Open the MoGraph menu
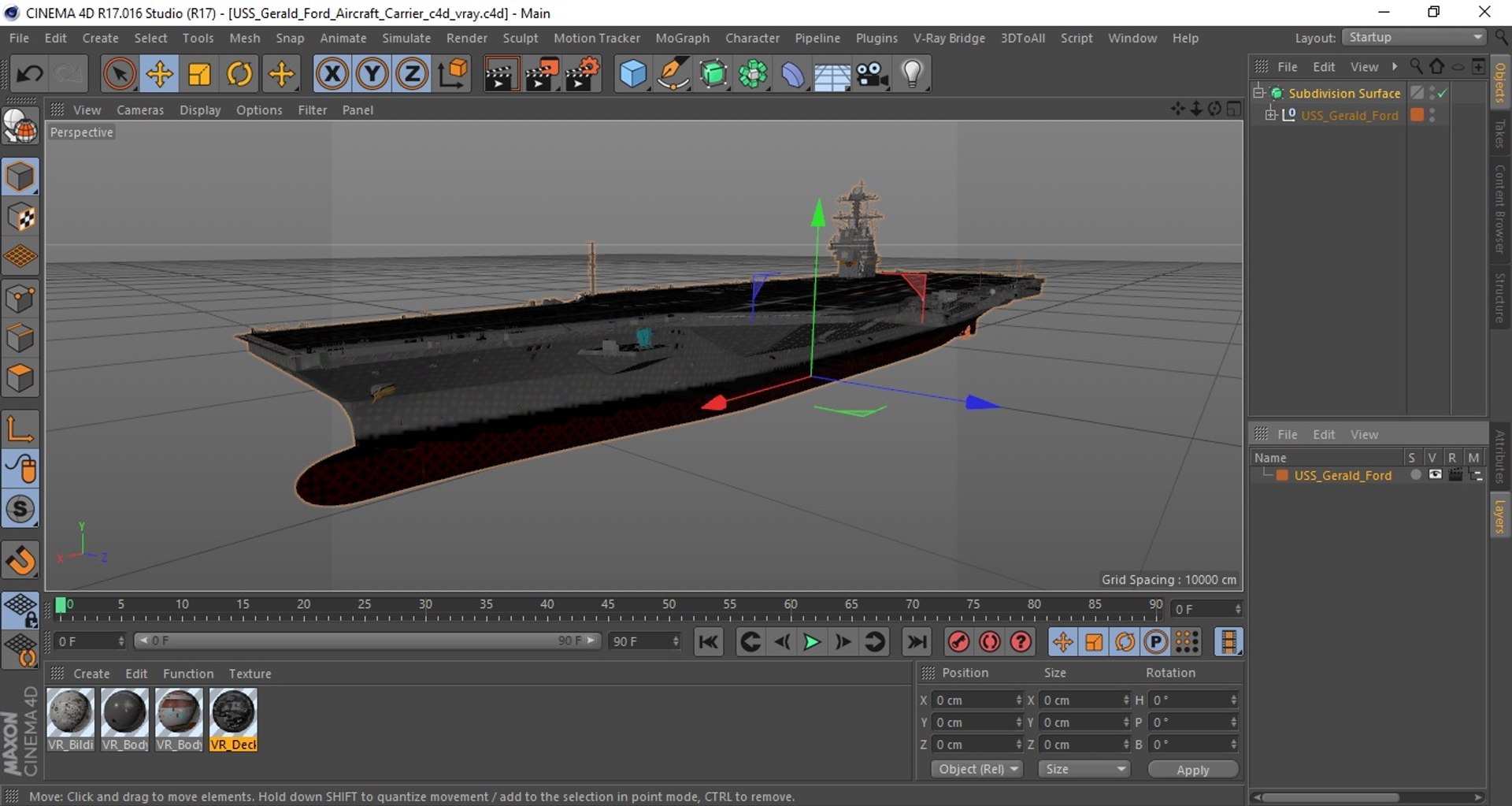 point(682,38)
